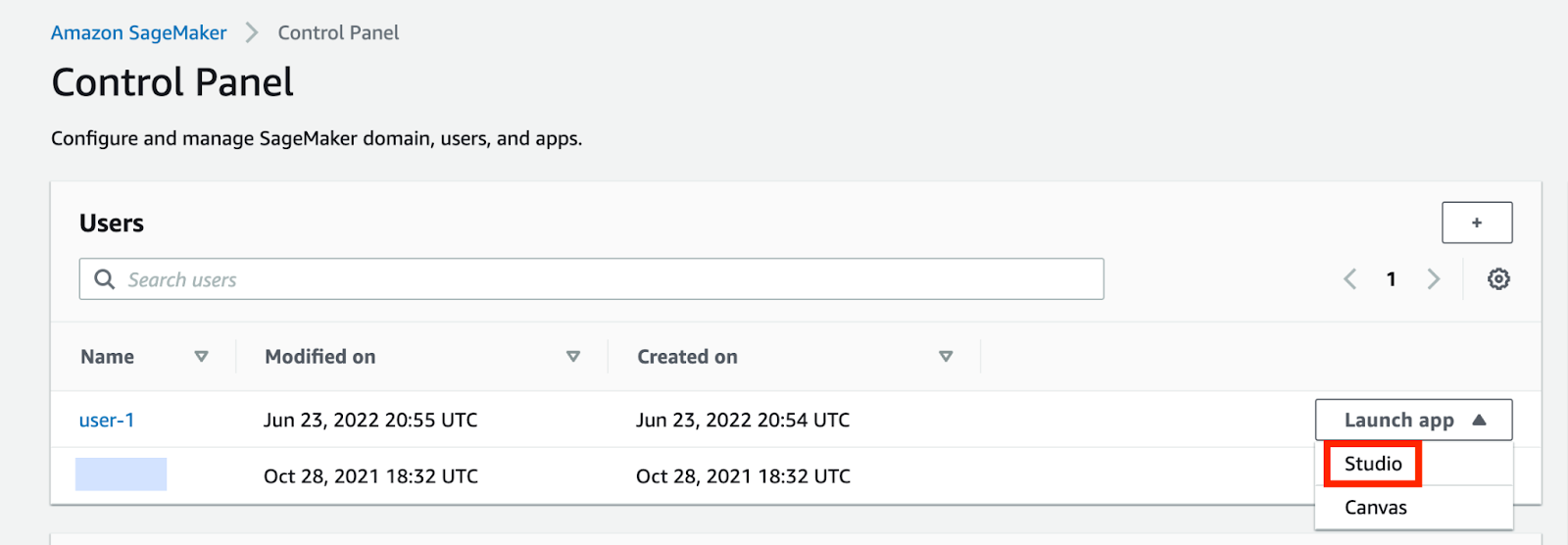Click the Control Panel breadcrumb item
1568x545 pixels.
click(x=338, y=32)
